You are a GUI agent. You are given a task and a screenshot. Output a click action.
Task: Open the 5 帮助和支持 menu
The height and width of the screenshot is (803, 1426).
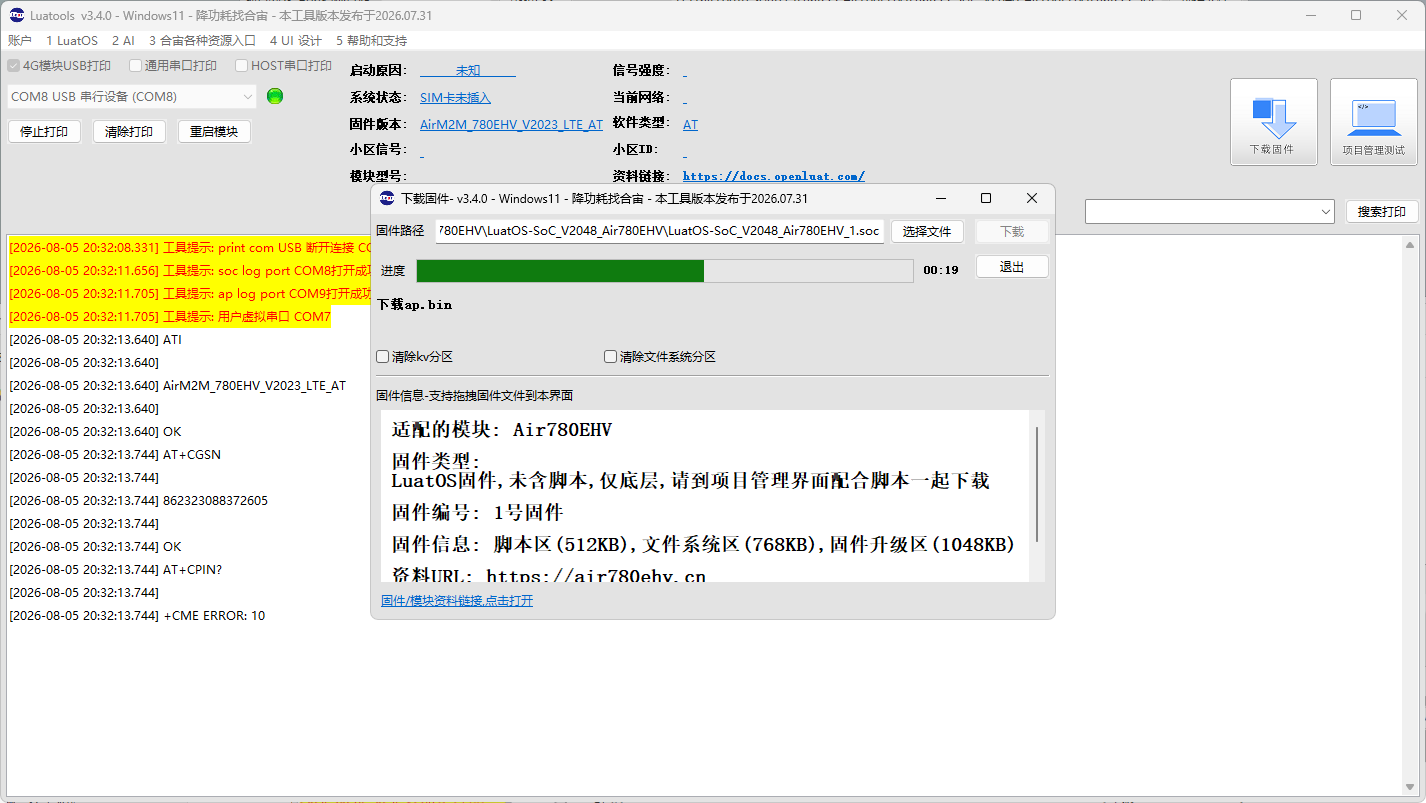tap(372, 41)
